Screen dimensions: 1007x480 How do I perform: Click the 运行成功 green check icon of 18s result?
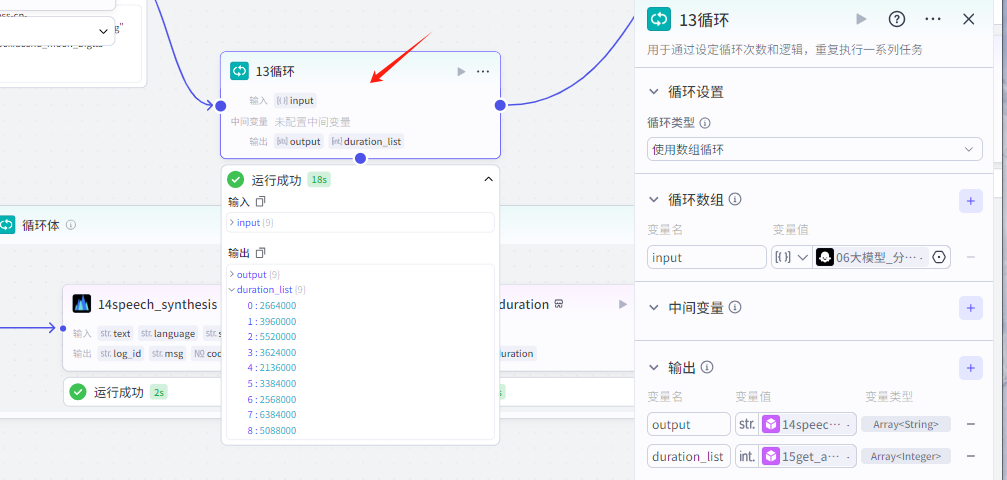point(236,179)
